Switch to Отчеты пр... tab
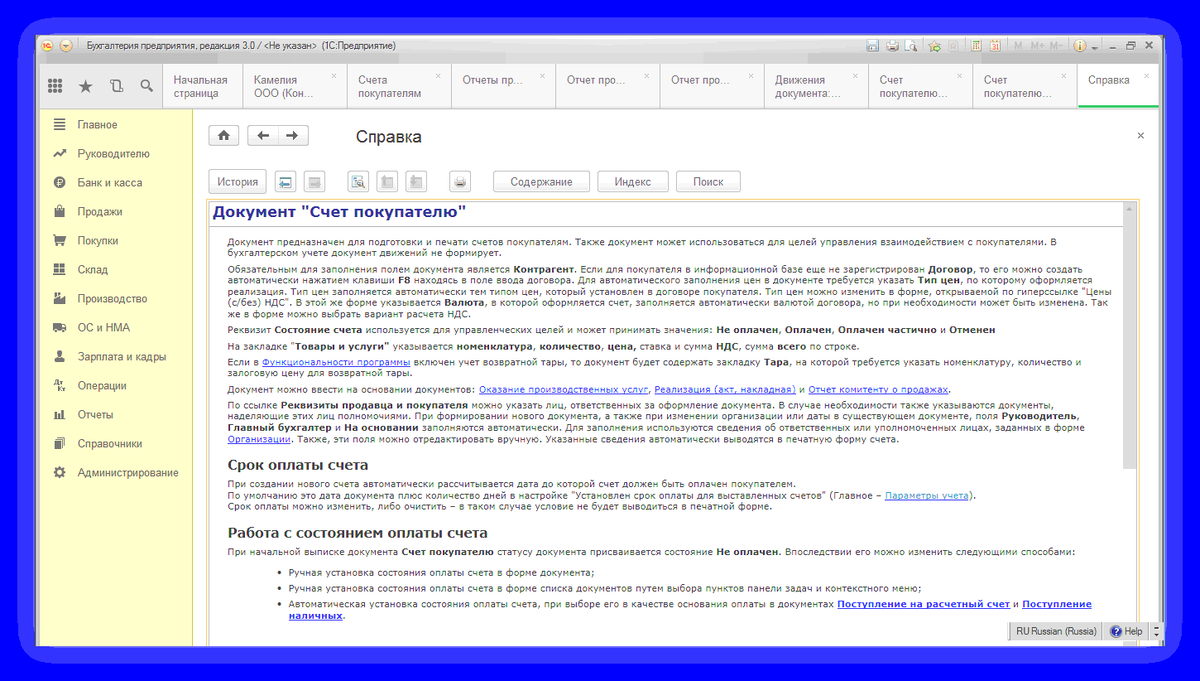 pyautogui.click(x=502, y=87)
